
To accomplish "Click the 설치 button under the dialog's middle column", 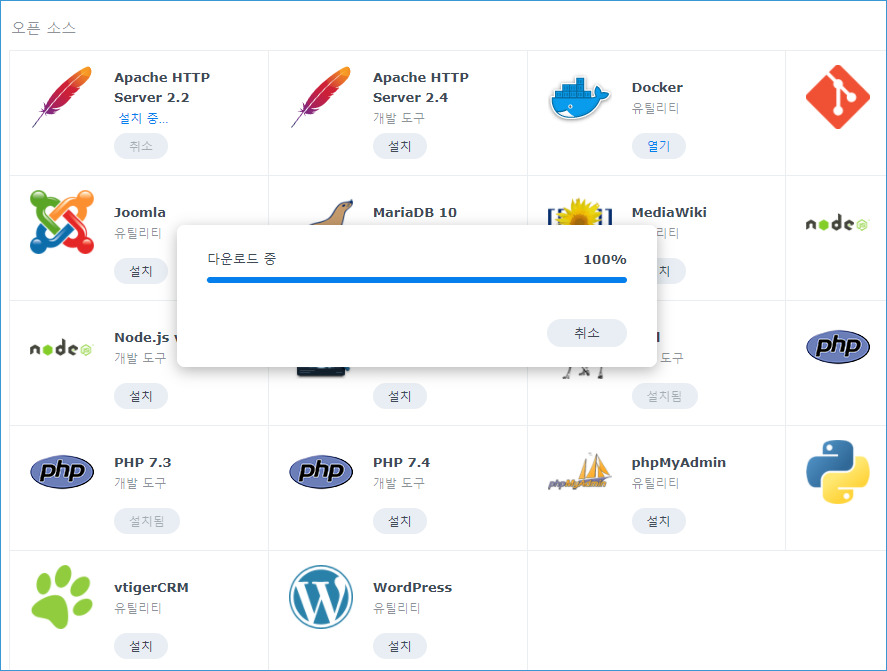I will [399, 396].
